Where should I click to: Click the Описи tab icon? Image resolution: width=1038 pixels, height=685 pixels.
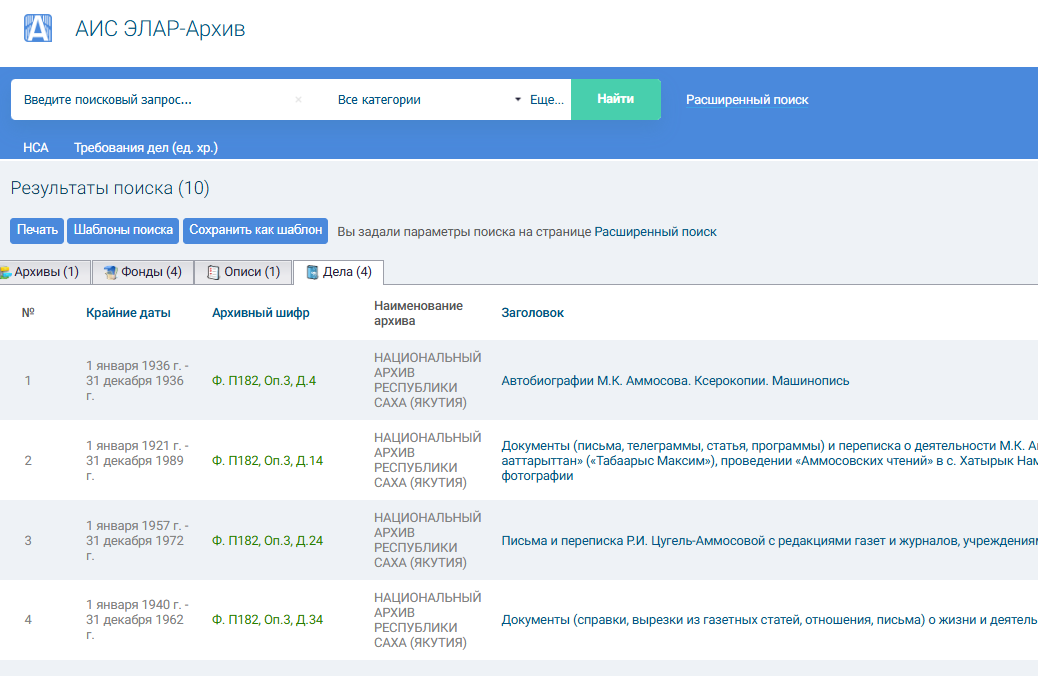pyautogui.click(x=213, y=272)
